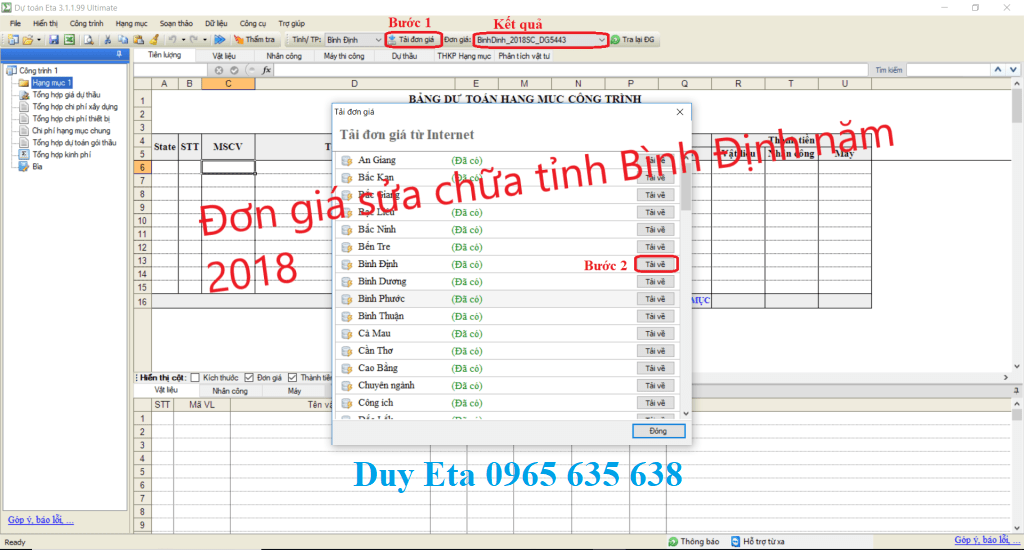Click the cut scissors icon
Viewport: 1024px width, 550px height.
pos(108,40)
